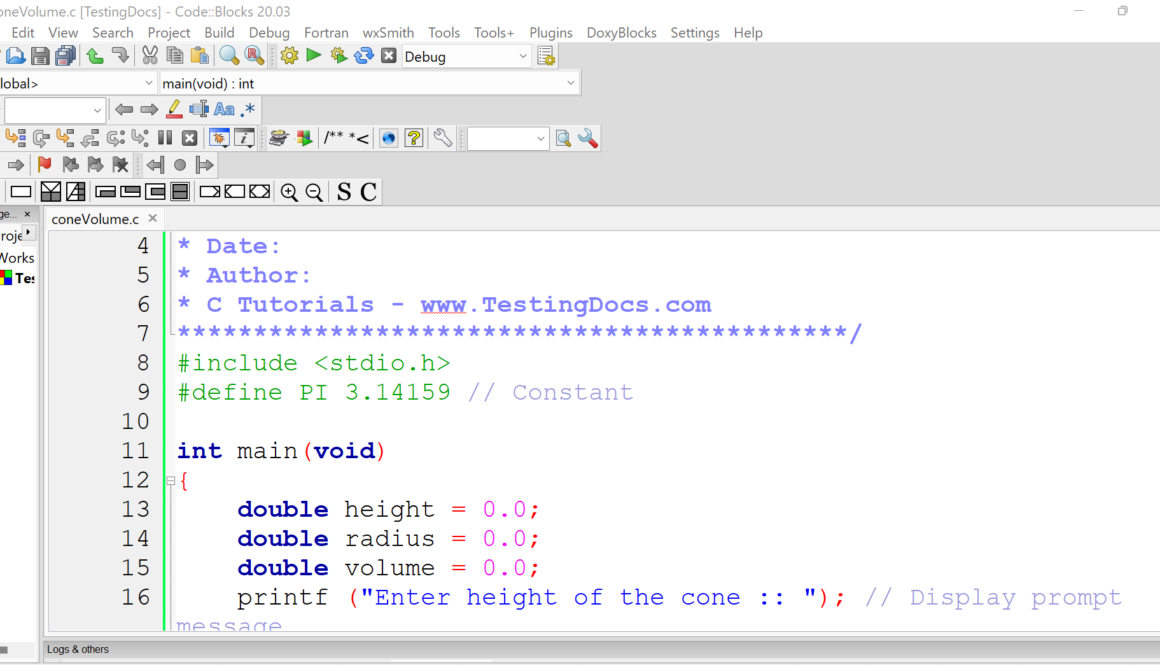Expand the main(void) : int function dropdown

(571, 83)
